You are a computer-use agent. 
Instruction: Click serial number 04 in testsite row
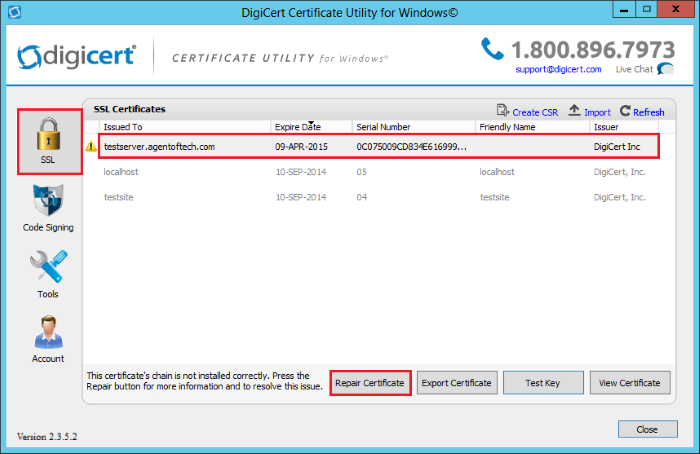click(362, 197)
